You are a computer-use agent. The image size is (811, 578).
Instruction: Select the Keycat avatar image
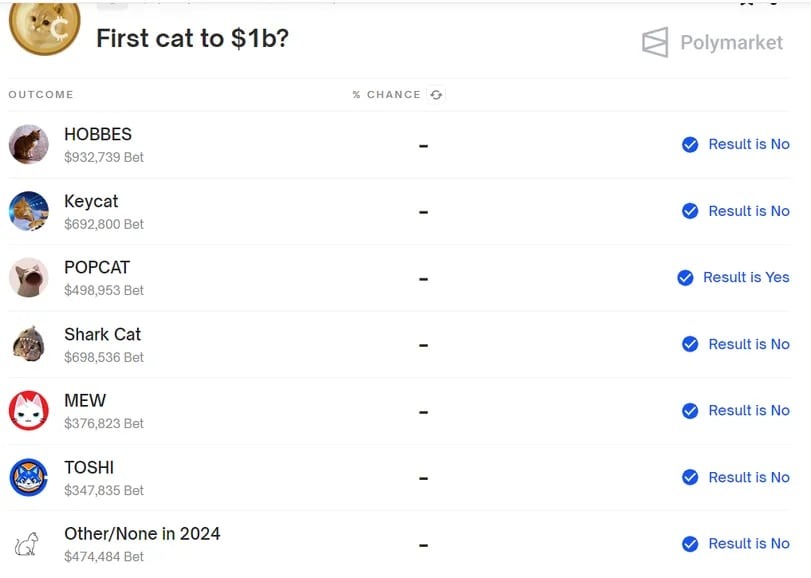[29, 211]
